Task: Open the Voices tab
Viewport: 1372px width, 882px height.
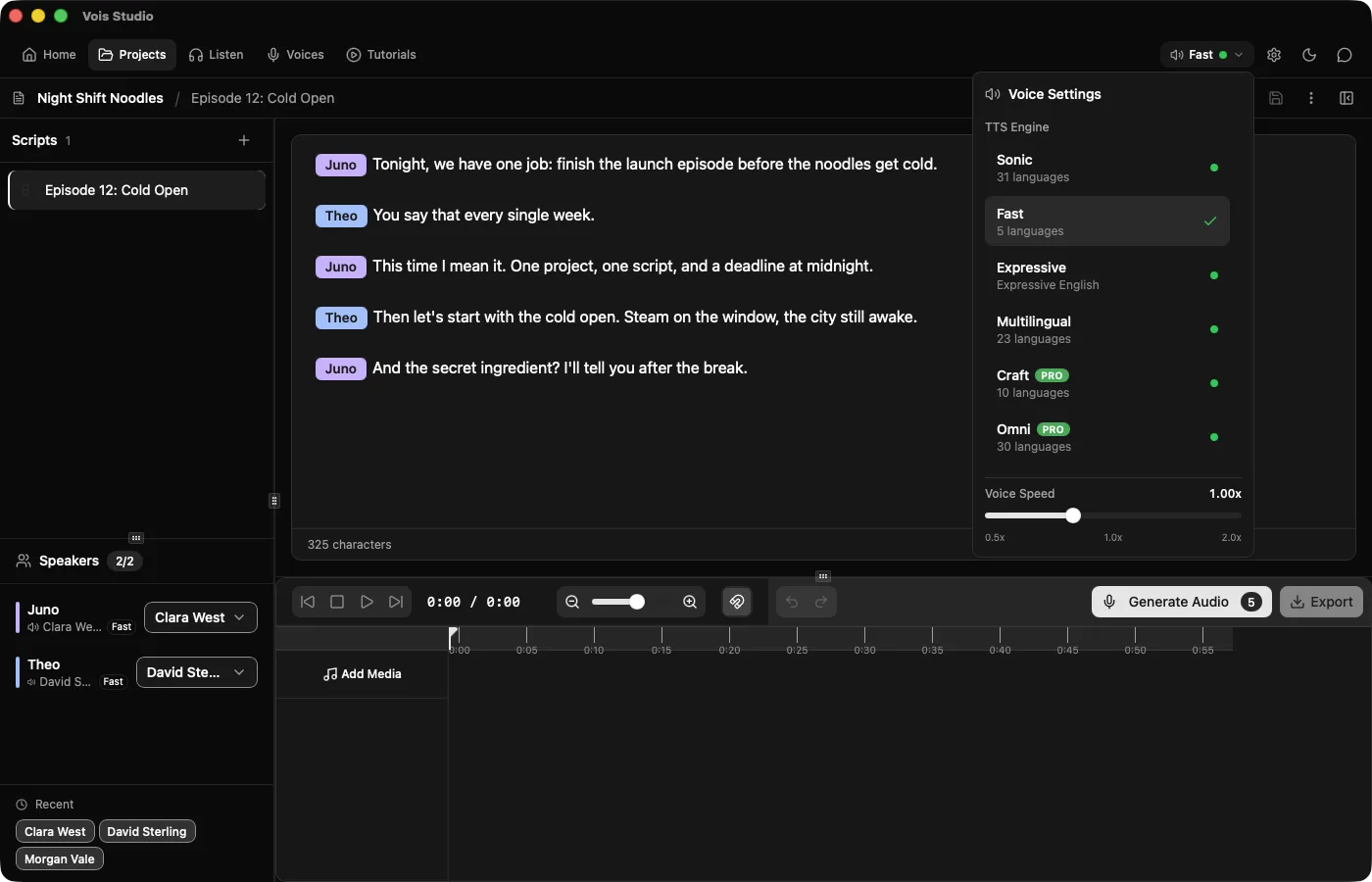Action: (x=296, y=55)
